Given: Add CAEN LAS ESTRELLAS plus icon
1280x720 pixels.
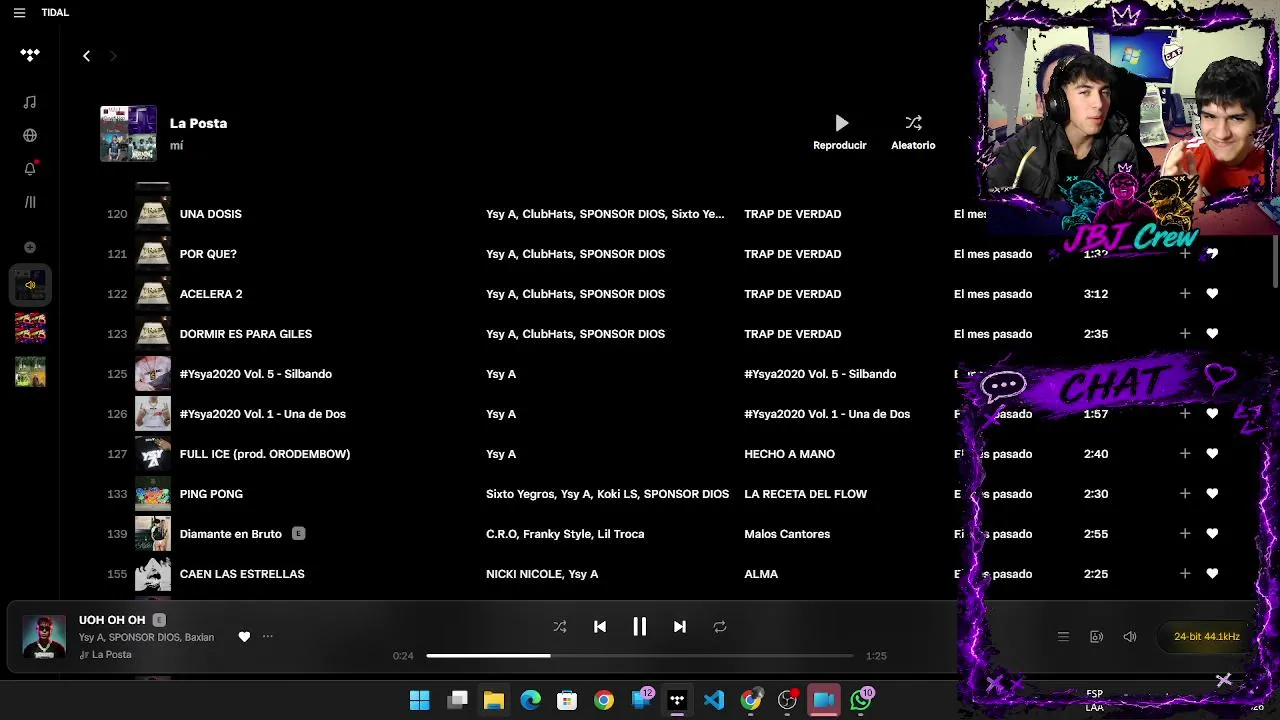Looking at the screenshot, I should [x=1185, y=574].
